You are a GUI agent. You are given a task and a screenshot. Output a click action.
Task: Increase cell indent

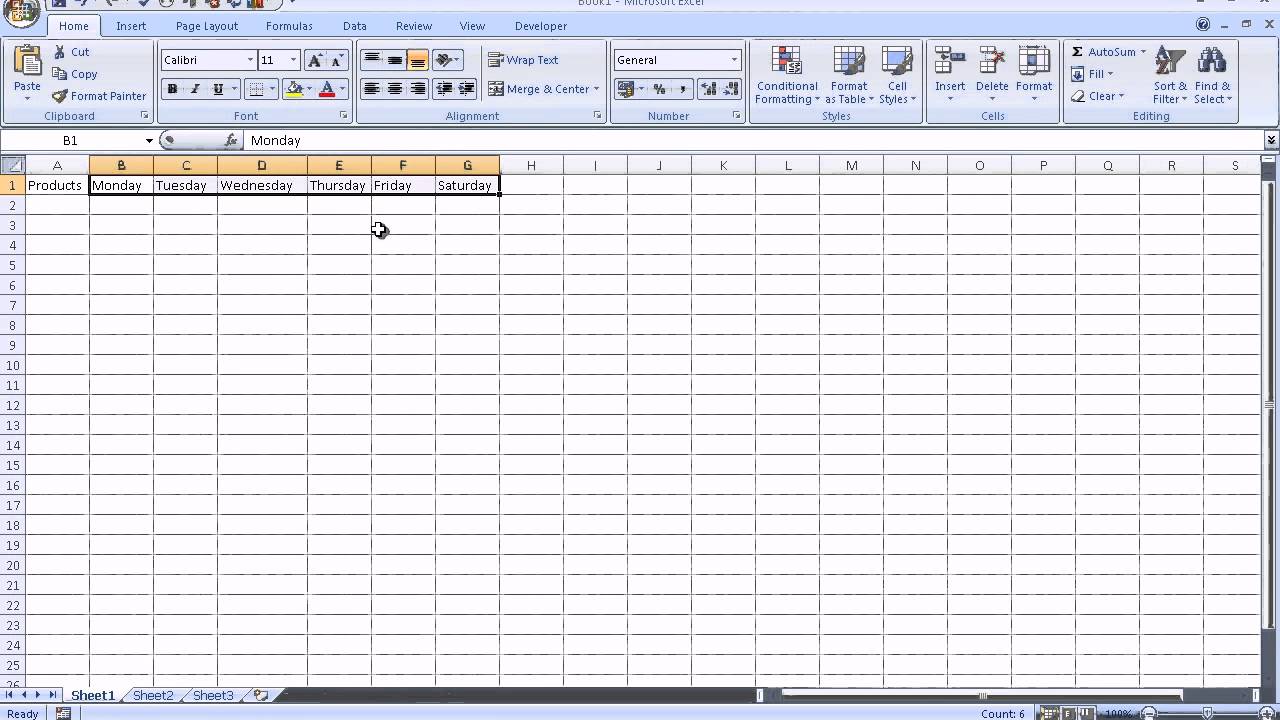point(466,89)
